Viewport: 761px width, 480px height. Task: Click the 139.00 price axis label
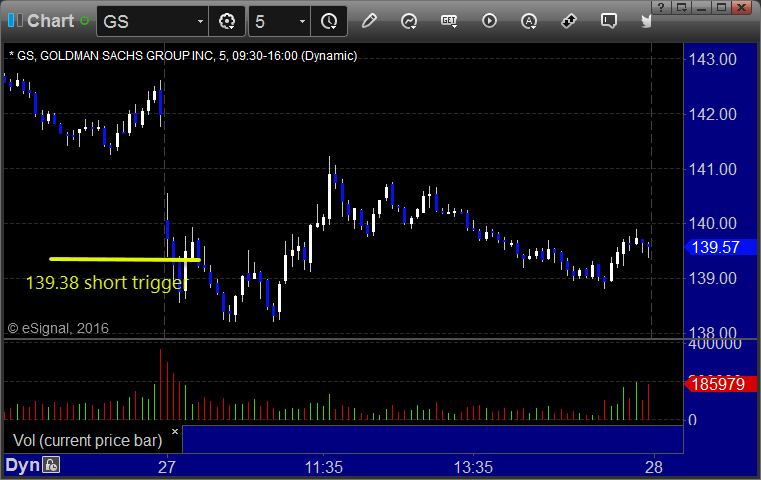[x=712, y=278]
